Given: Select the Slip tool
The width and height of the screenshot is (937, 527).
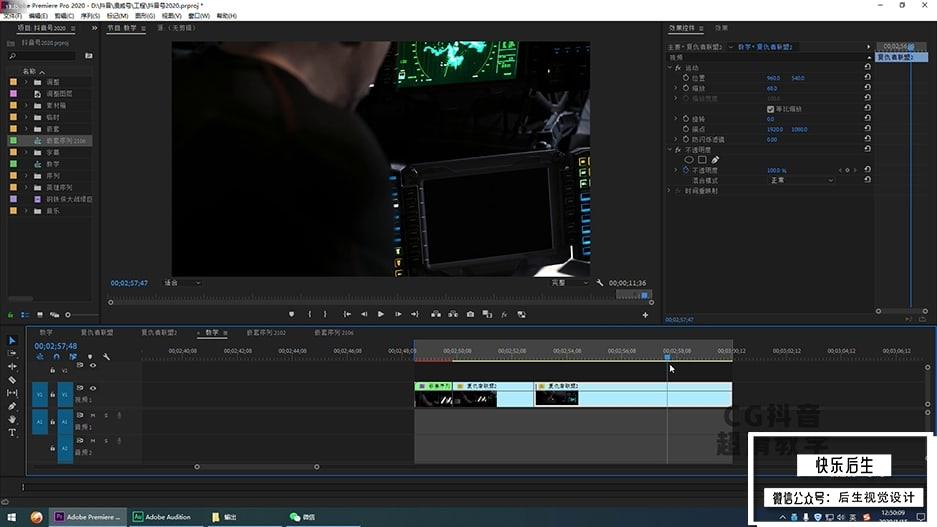Looking at the screenshot, I should (x=12, y=393).
